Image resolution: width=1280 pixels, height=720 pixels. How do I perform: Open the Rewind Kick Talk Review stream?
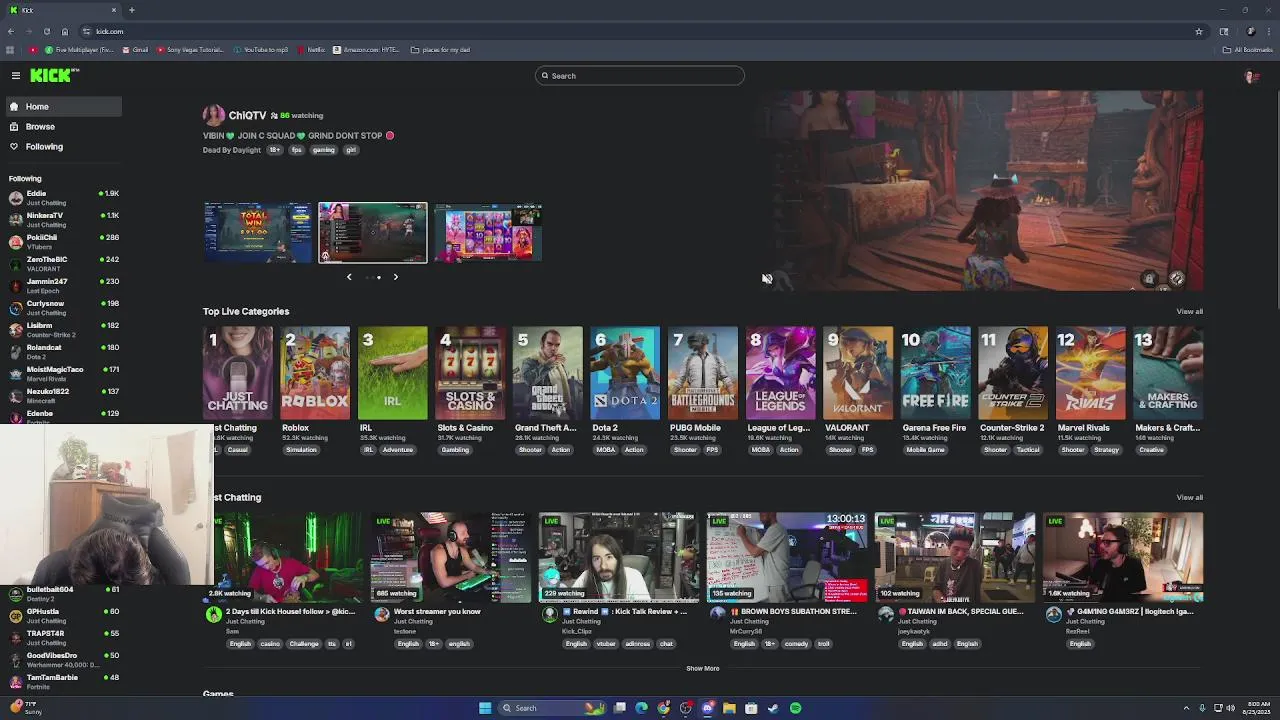(x=618, y=558)
